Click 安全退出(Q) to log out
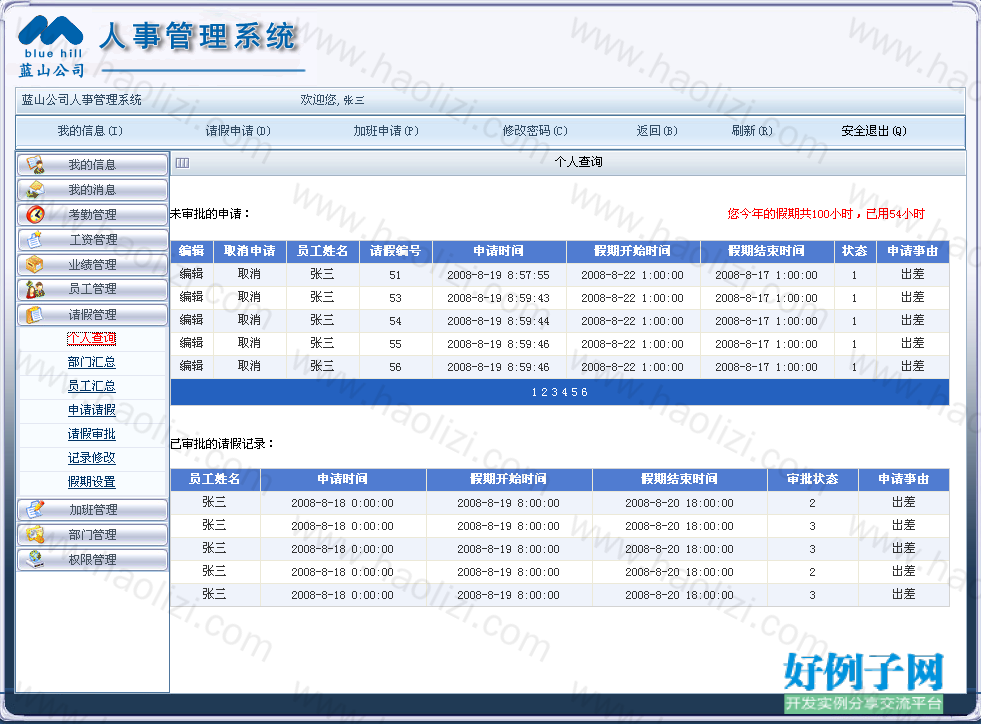Image resolution: width=981 pixels, height=724 pixels. (x=874, y=131)
